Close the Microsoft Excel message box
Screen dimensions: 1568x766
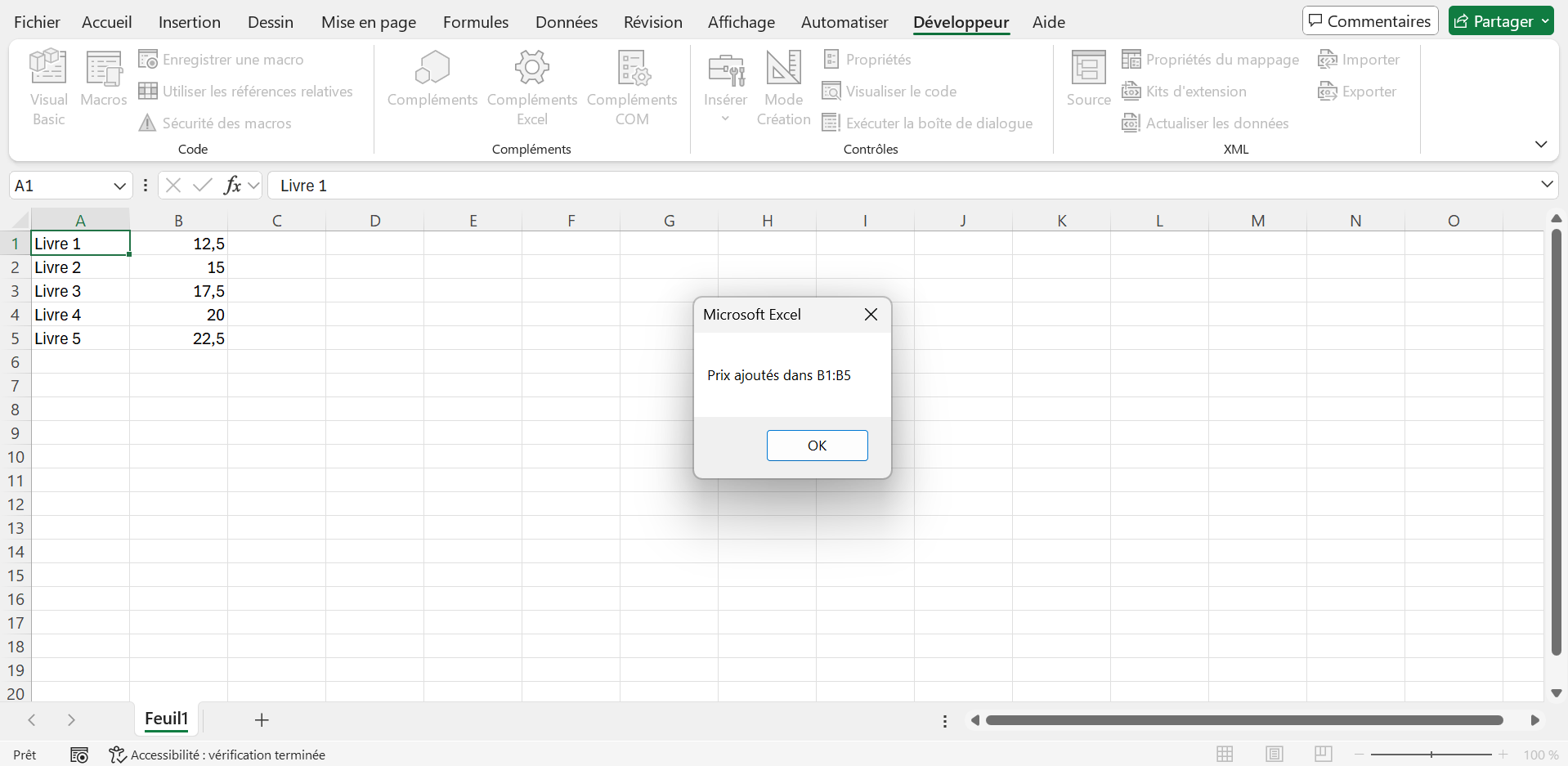pos(871,315)
